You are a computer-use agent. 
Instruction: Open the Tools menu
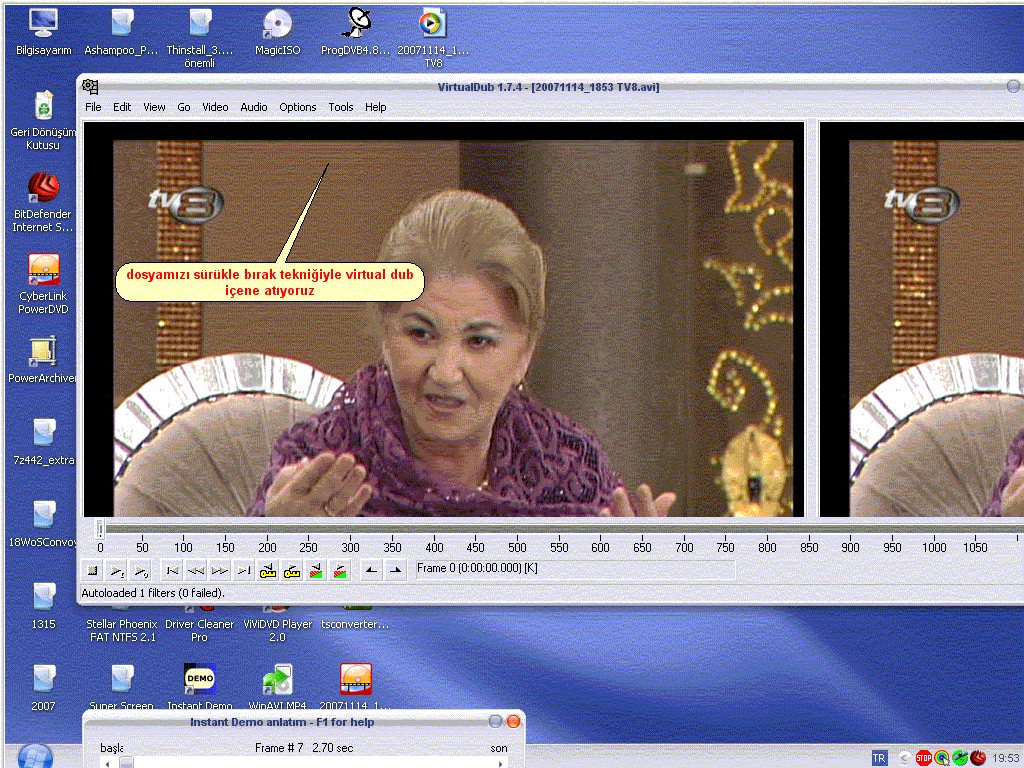point(341,107)
